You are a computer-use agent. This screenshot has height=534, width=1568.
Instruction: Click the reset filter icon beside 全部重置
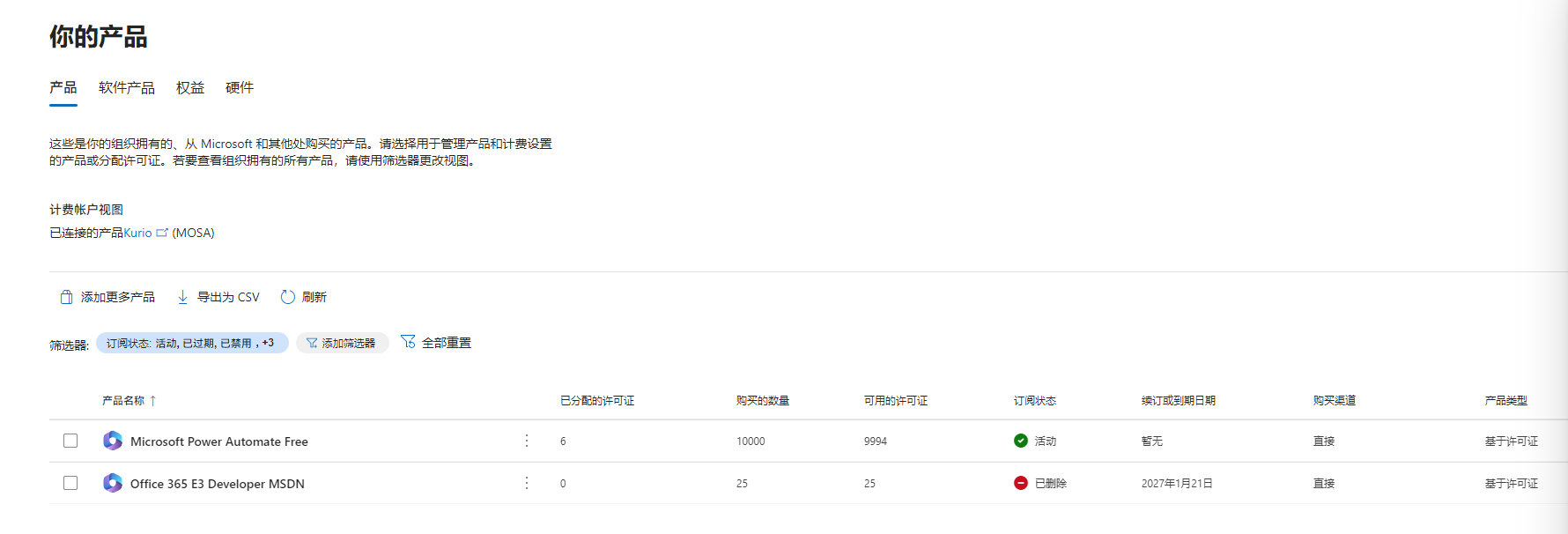pos(408,342)
